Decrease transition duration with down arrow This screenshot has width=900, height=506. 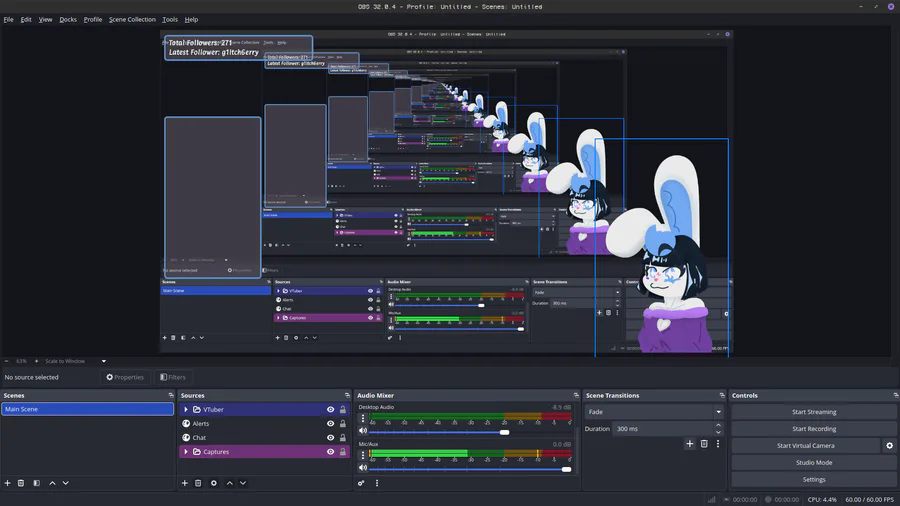coord(718,432)
